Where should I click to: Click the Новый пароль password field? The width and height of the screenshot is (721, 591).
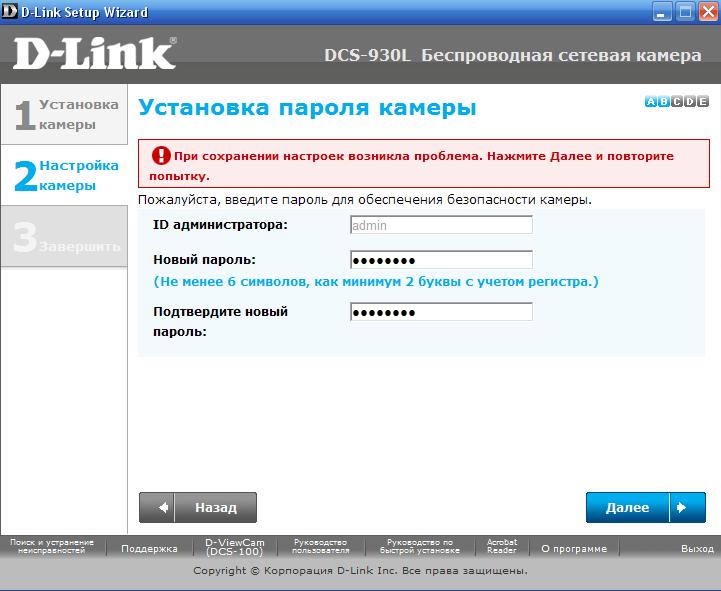tap(441, 260)
